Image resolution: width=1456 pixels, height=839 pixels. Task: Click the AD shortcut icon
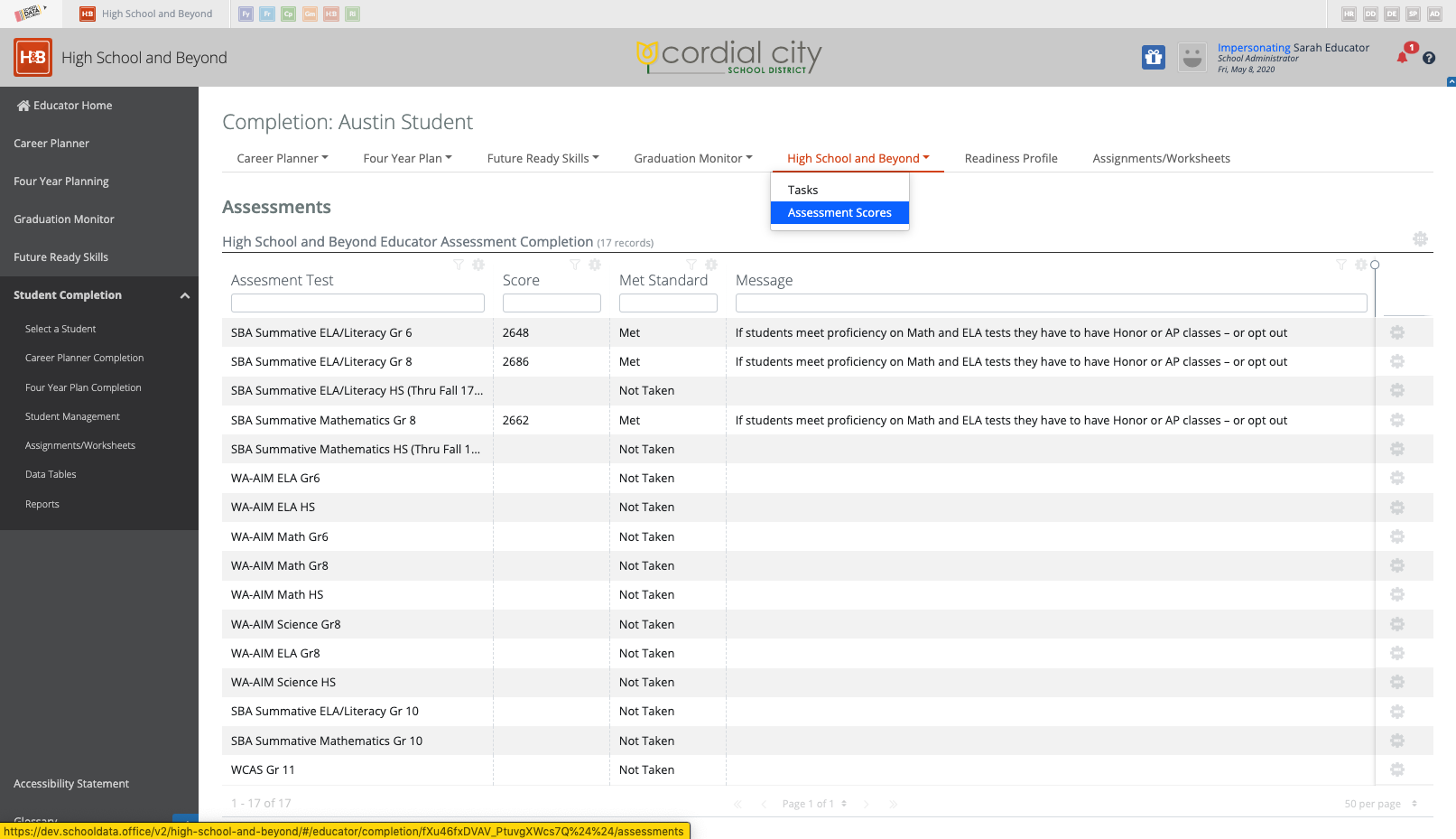pyautogui.click(x=1434, y=14)
